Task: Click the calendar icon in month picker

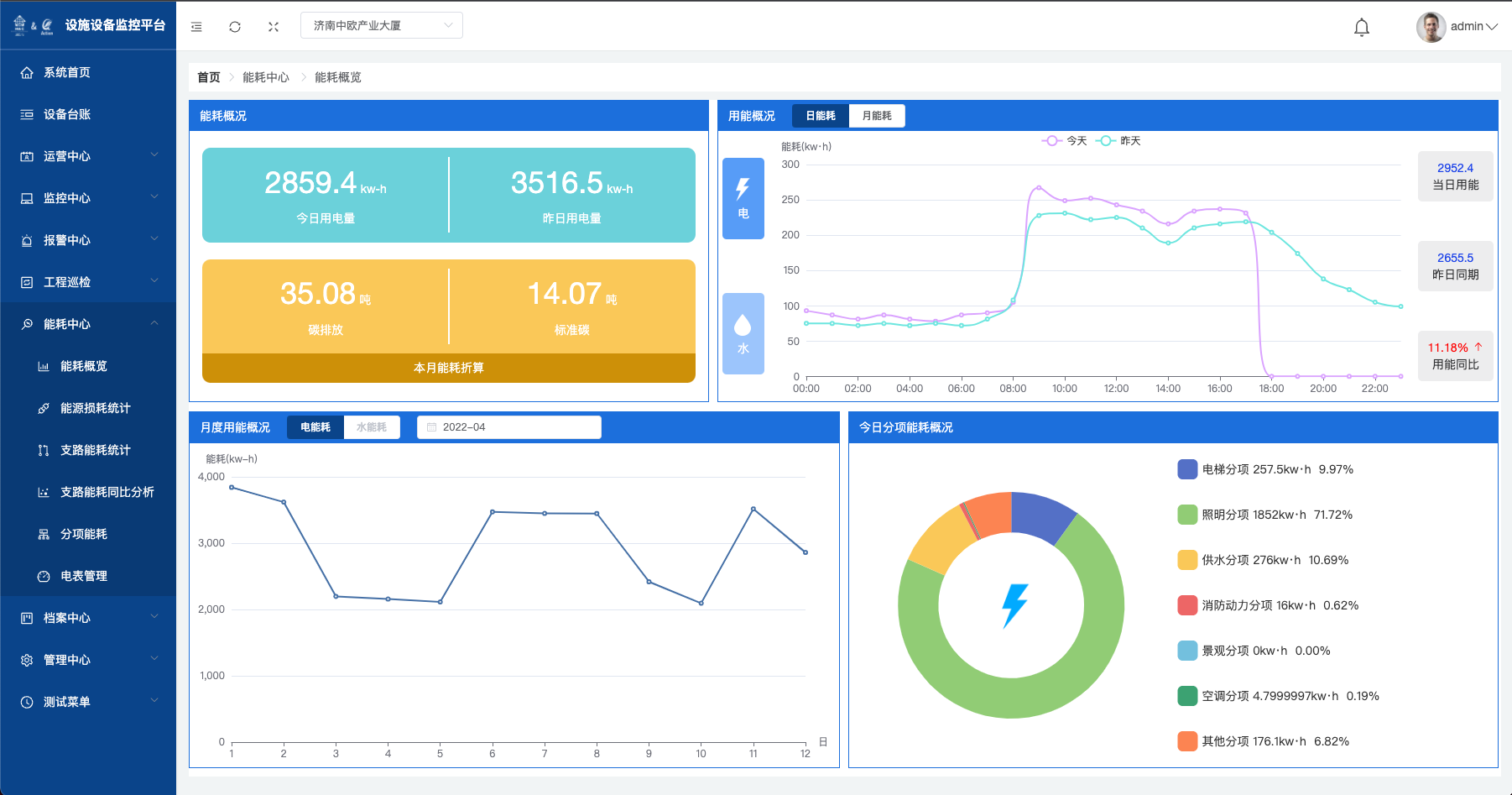Action: pos(432,427)
